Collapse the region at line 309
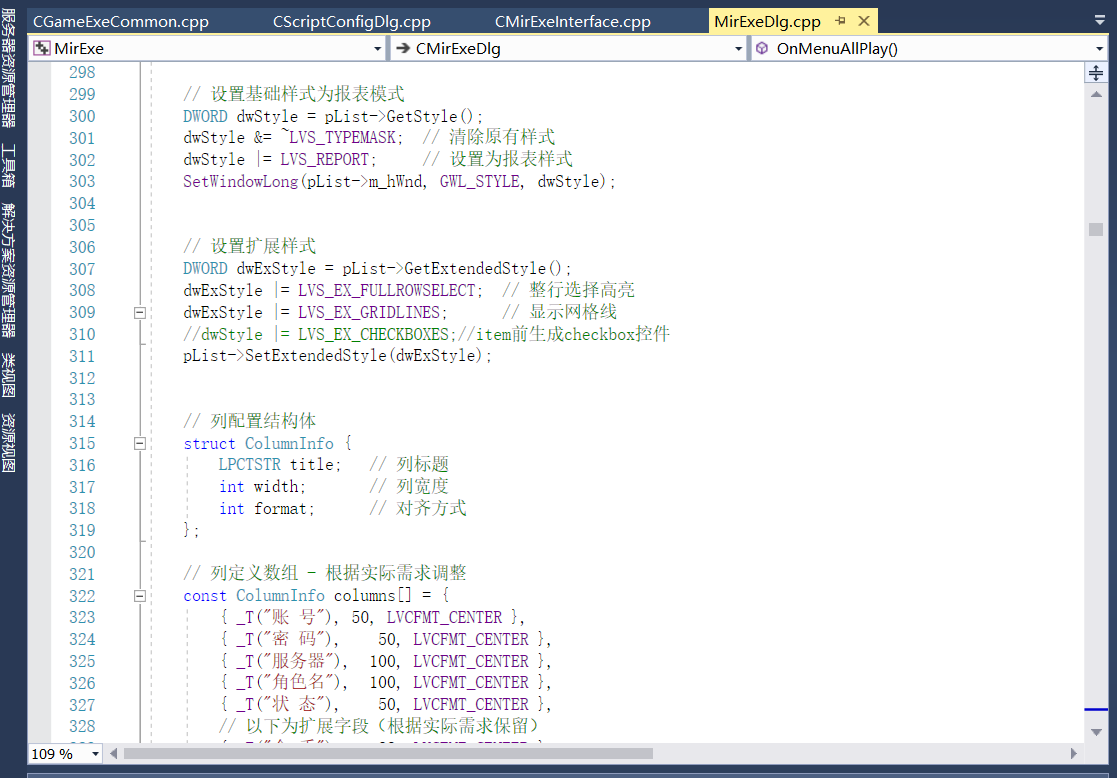The image size is (1117, 778). (140, 313)
